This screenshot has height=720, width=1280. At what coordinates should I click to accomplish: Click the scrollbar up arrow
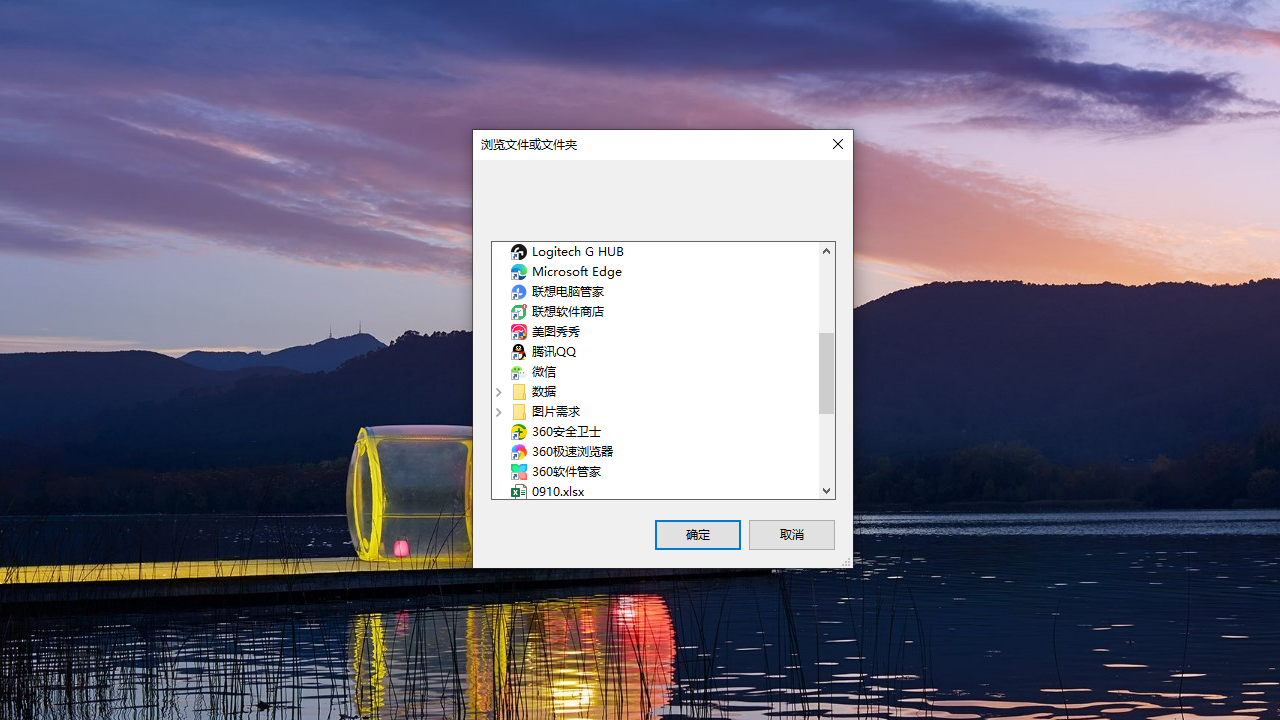coord(825,250)
